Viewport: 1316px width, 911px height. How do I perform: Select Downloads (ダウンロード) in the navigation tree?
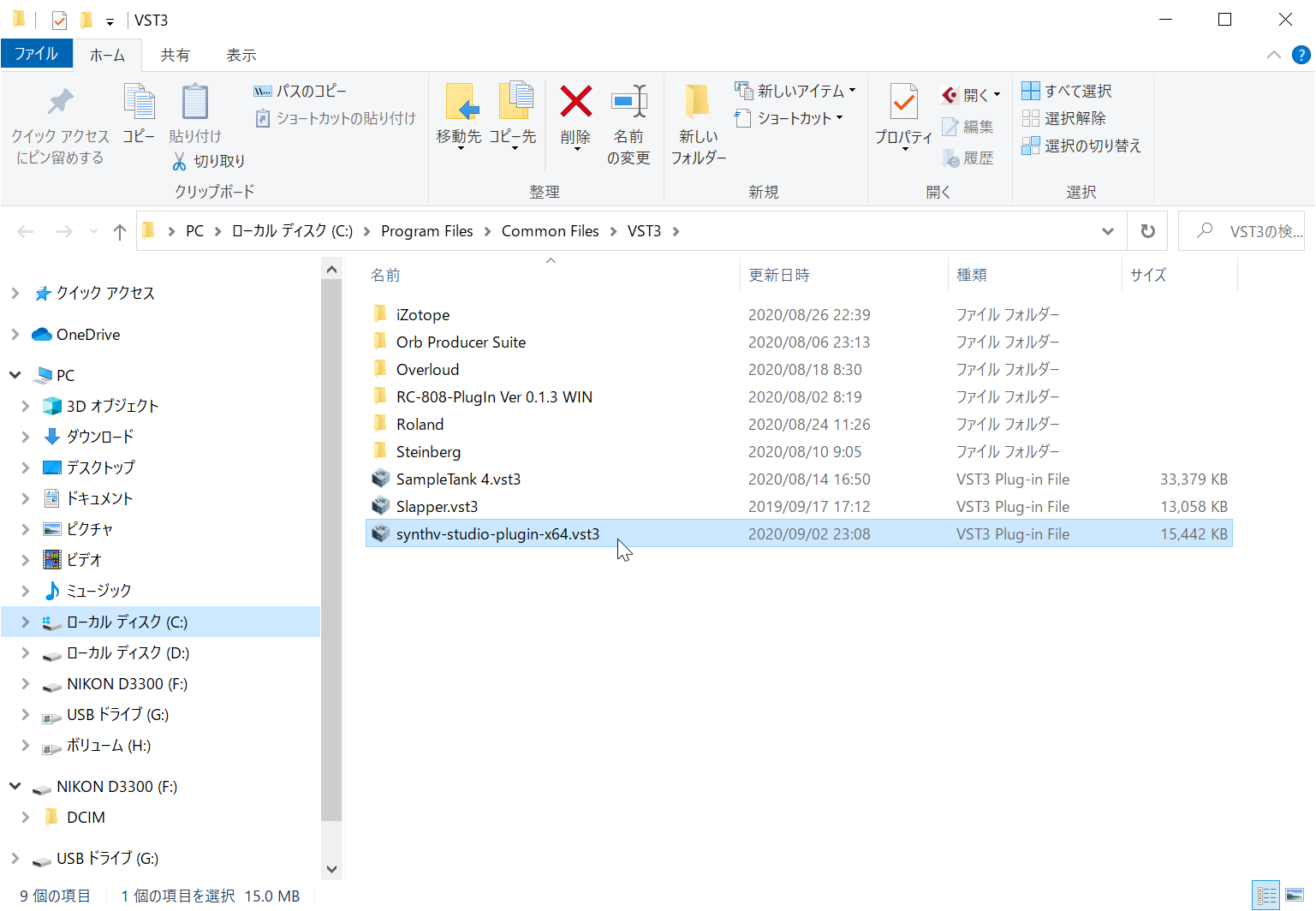point(100,437)
